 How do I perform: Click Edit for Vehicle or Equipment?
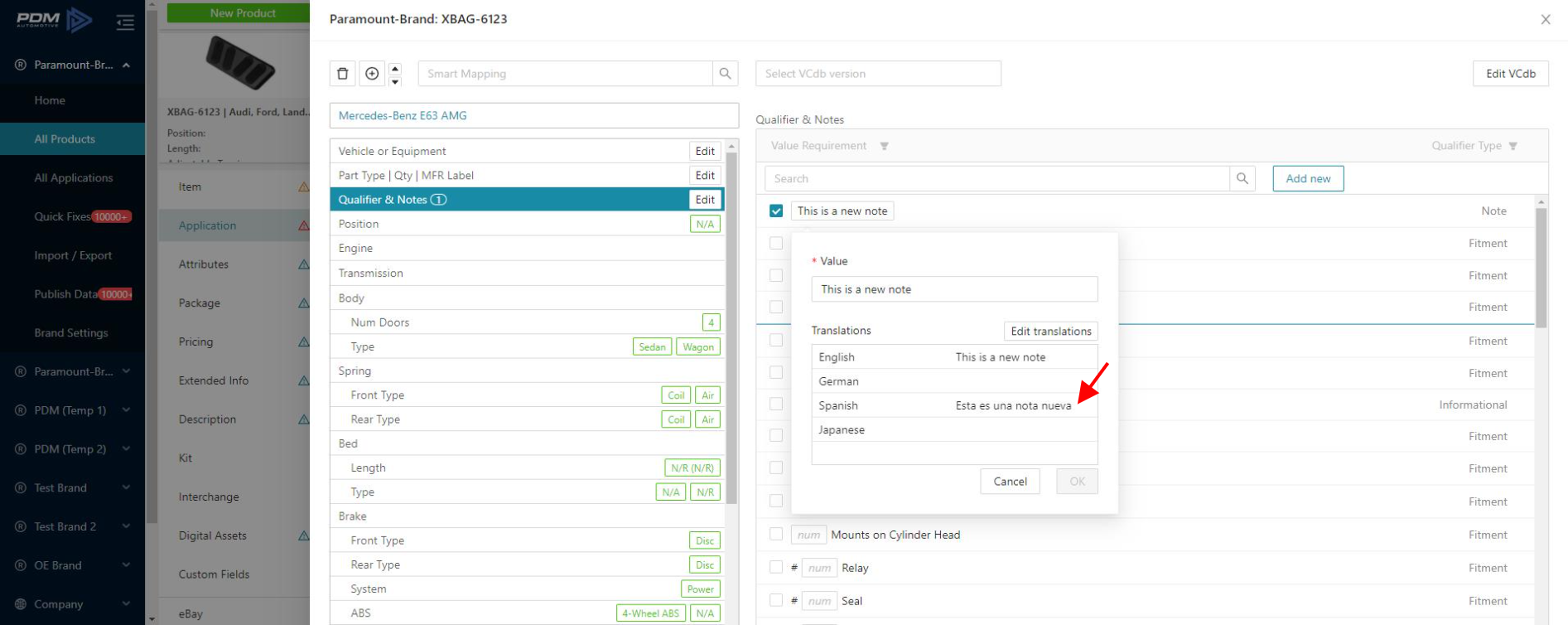[x=705, y=151]
